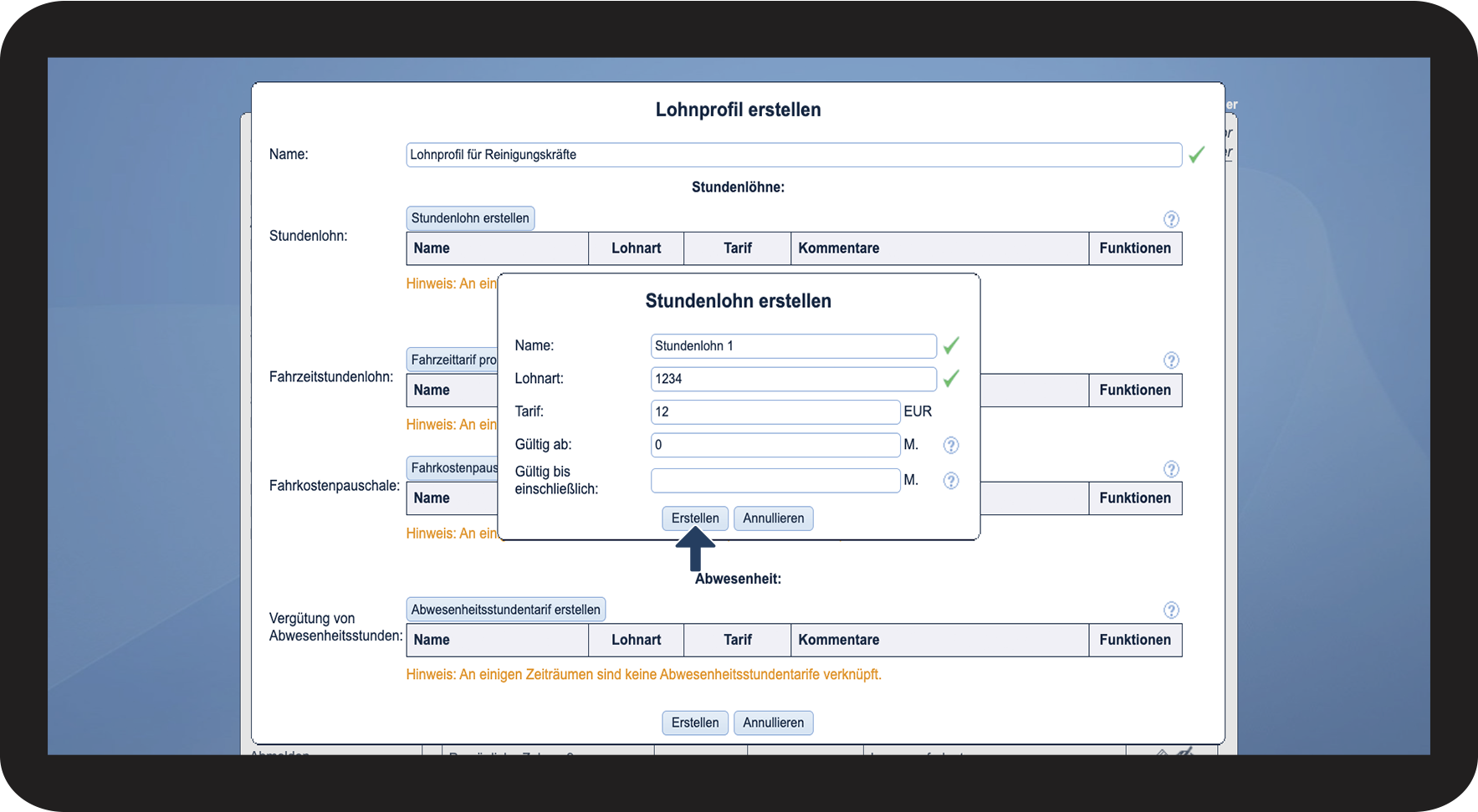
Task: Click the Tarif input field in EUR
Action: (x=775, y=411)
